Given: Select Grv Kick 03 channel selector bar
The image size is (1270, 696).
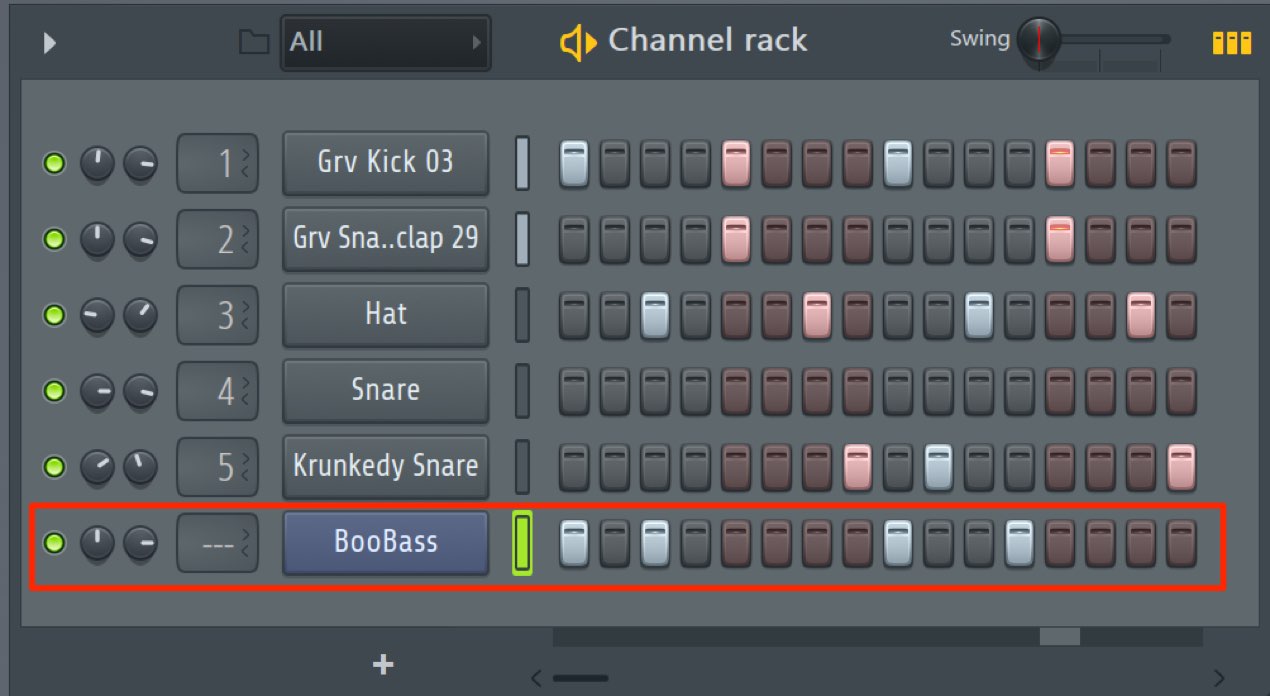Looking at the screenshot, I should tap(522, 162).
